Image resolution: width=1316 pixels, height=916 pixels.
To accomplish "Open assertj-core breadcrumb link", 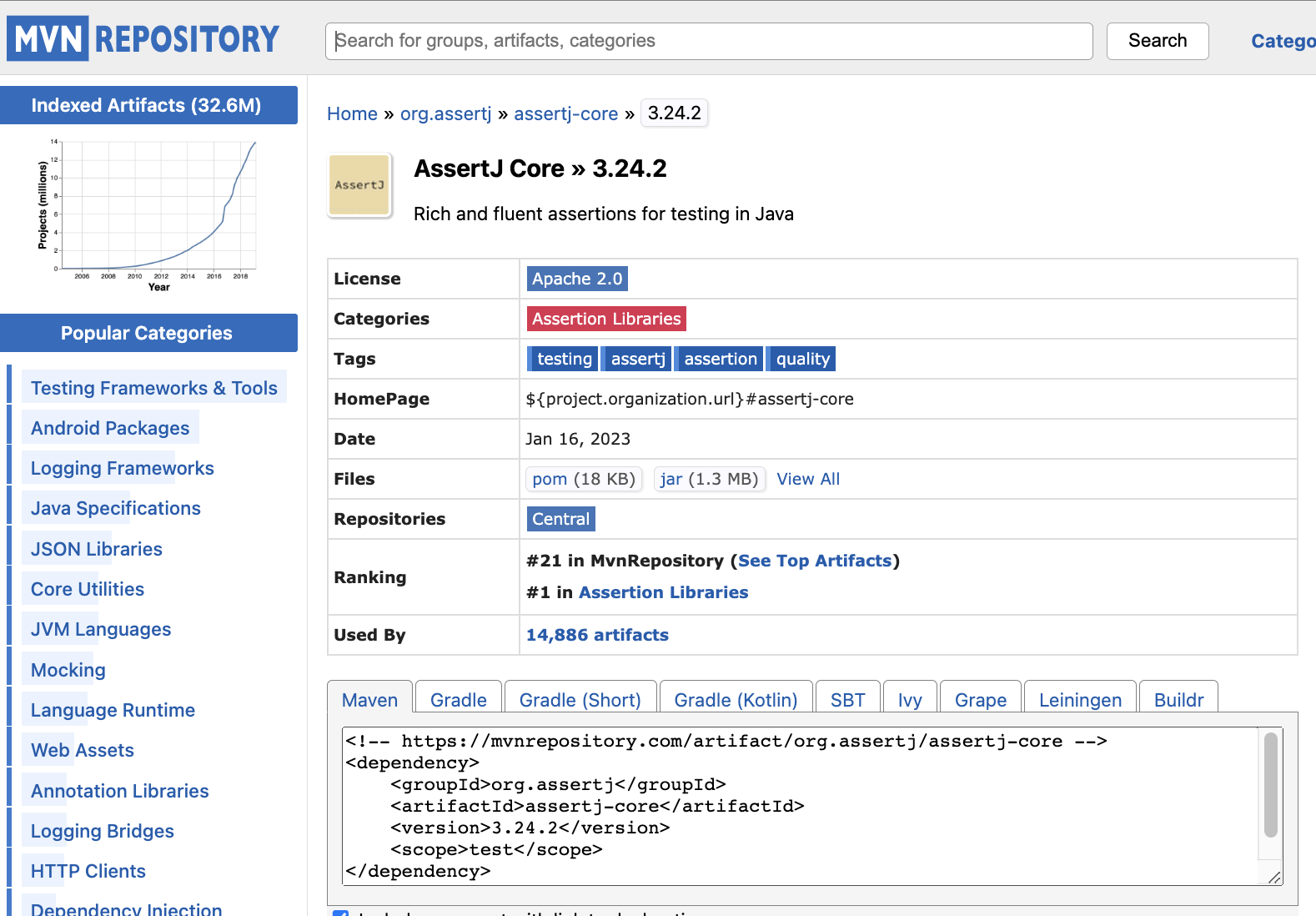I will click(566, 113).
